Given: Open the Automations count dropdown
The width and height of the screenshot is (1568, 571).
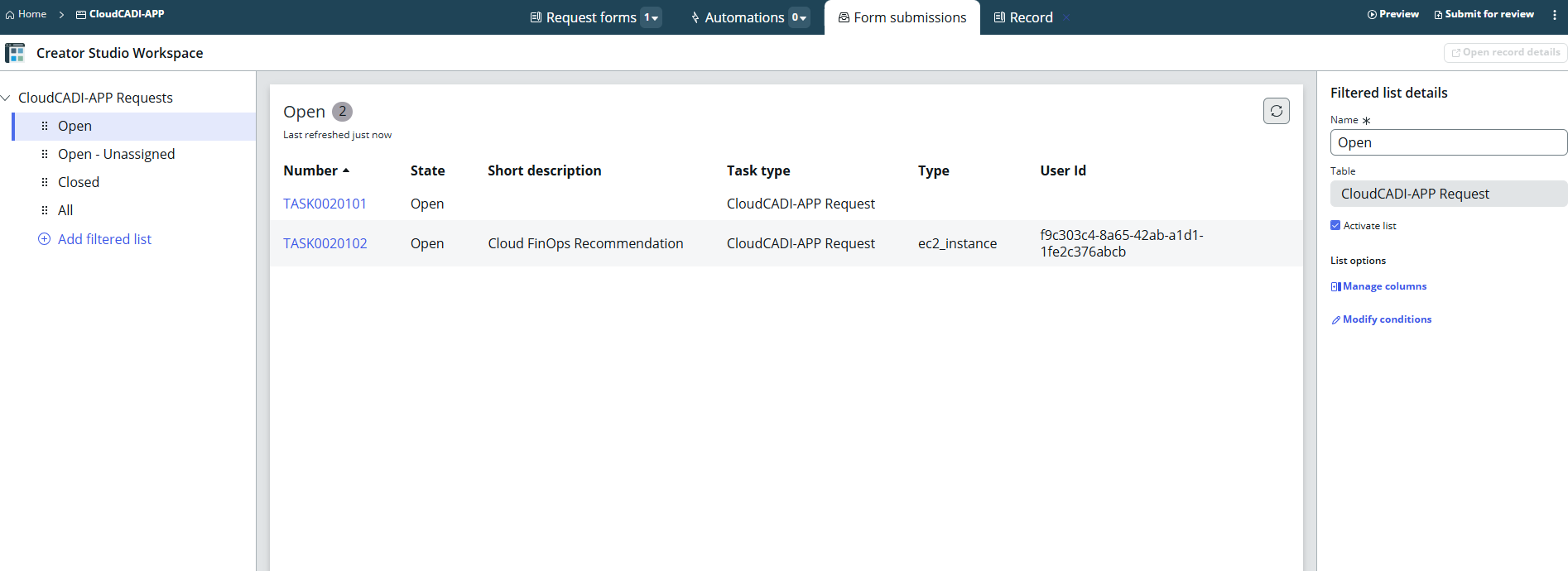Looking at the screenshot, I should coord(799,17).
